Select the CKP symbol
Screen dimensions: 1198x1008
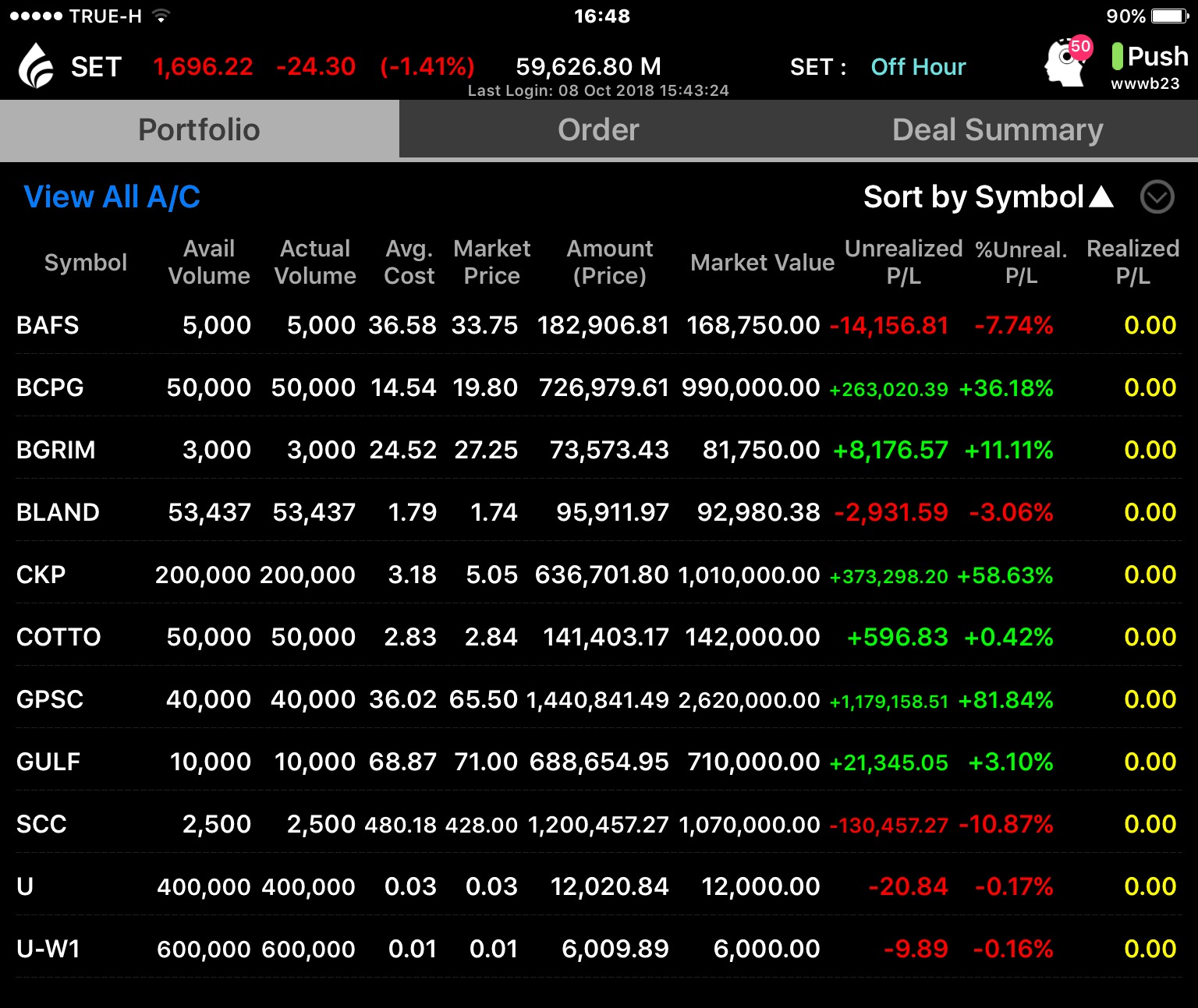(x=41, y=575)
